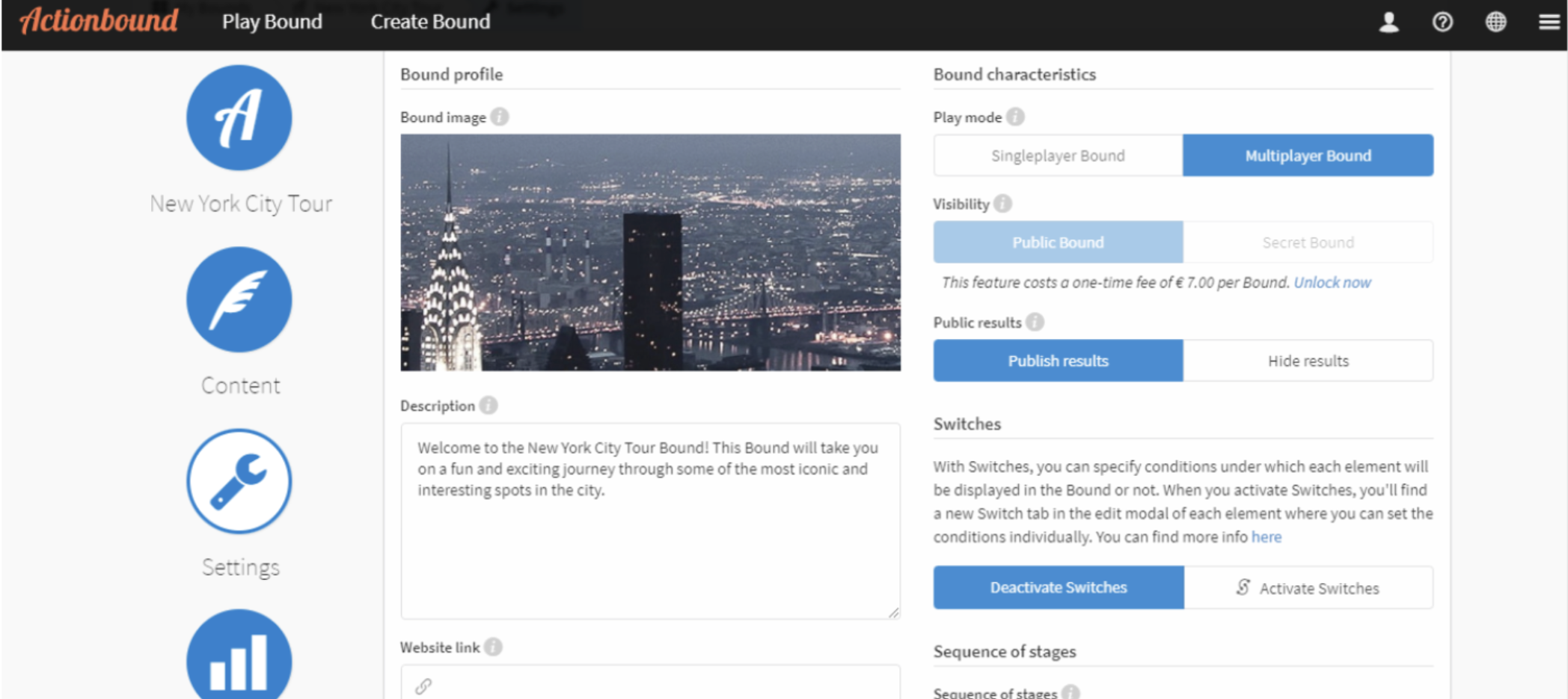Open the hamburger menu icon

click(x=1549, y=22)
